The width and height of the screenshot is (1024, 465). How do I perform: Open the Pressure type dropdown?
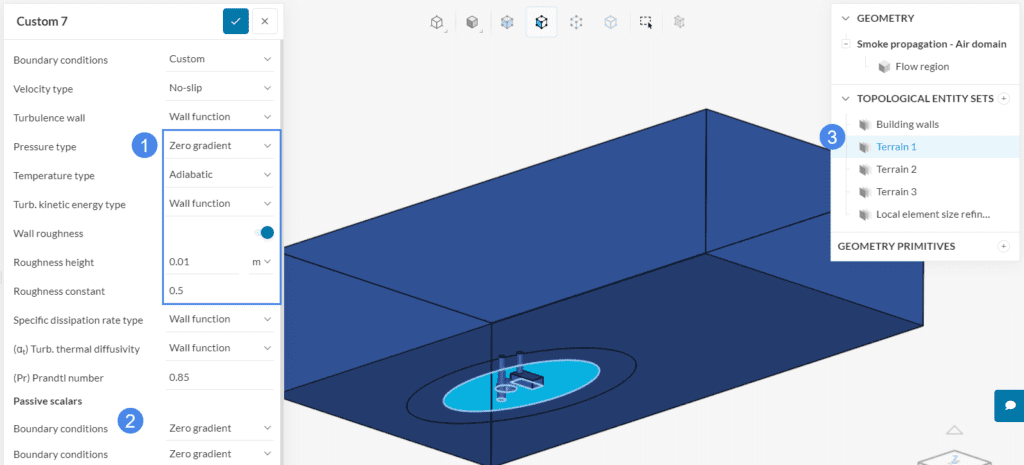pyautogui.click(x=220, y=146)
